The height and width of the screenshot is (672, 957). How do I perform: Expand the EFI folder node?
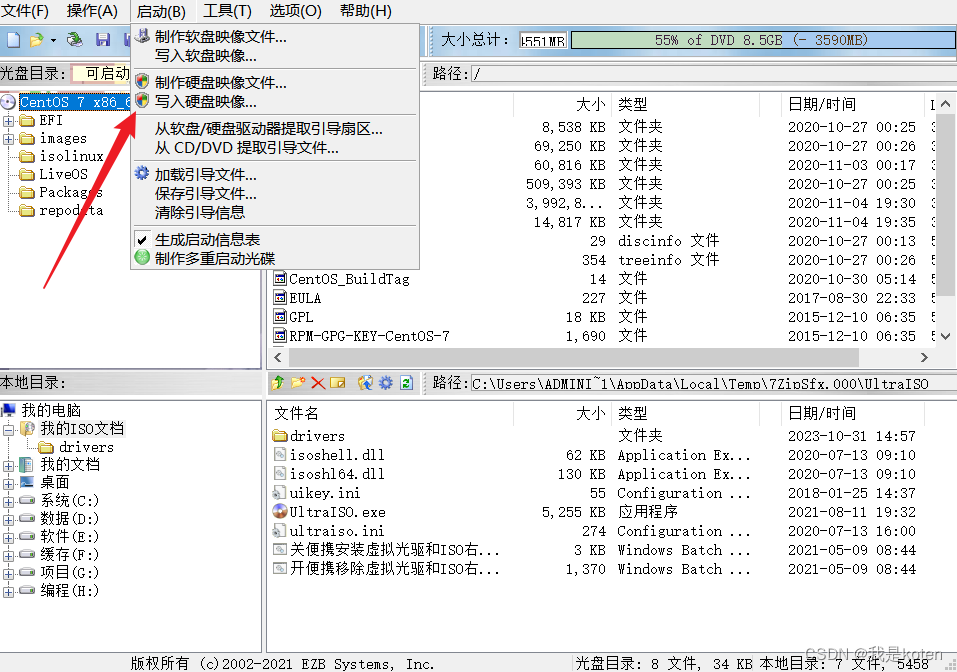(x=9, y=121)
